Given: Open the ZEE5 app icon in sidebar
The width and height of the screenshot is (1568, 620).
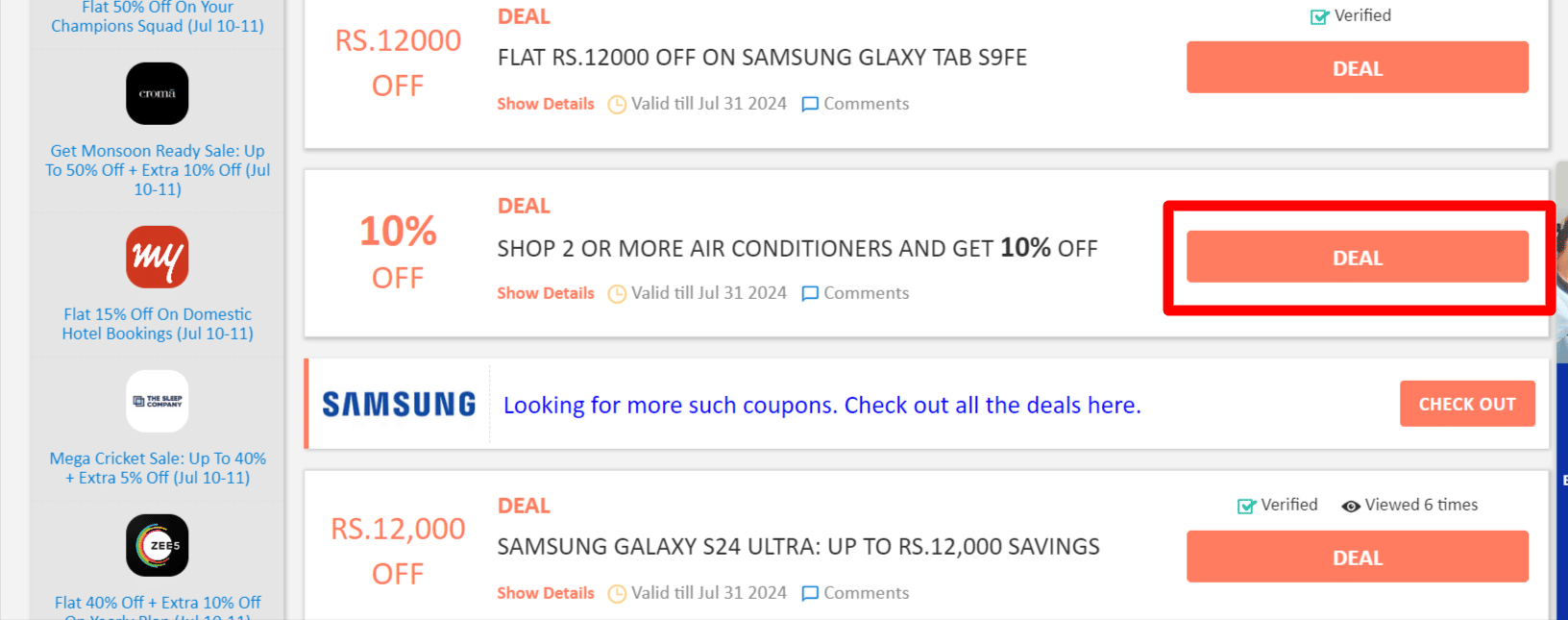Looking at the screenshot, I should [157, 545].
